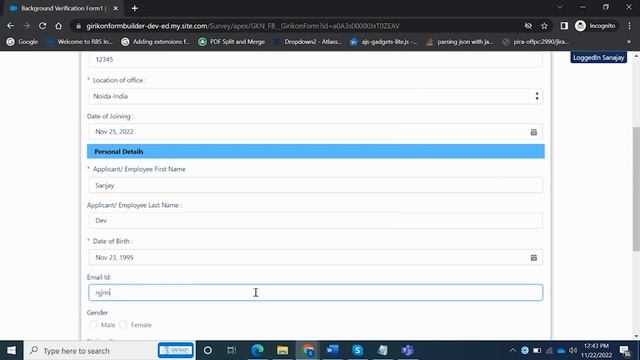Close the Background Verification Form tab
640x360 pixels.
116,8
